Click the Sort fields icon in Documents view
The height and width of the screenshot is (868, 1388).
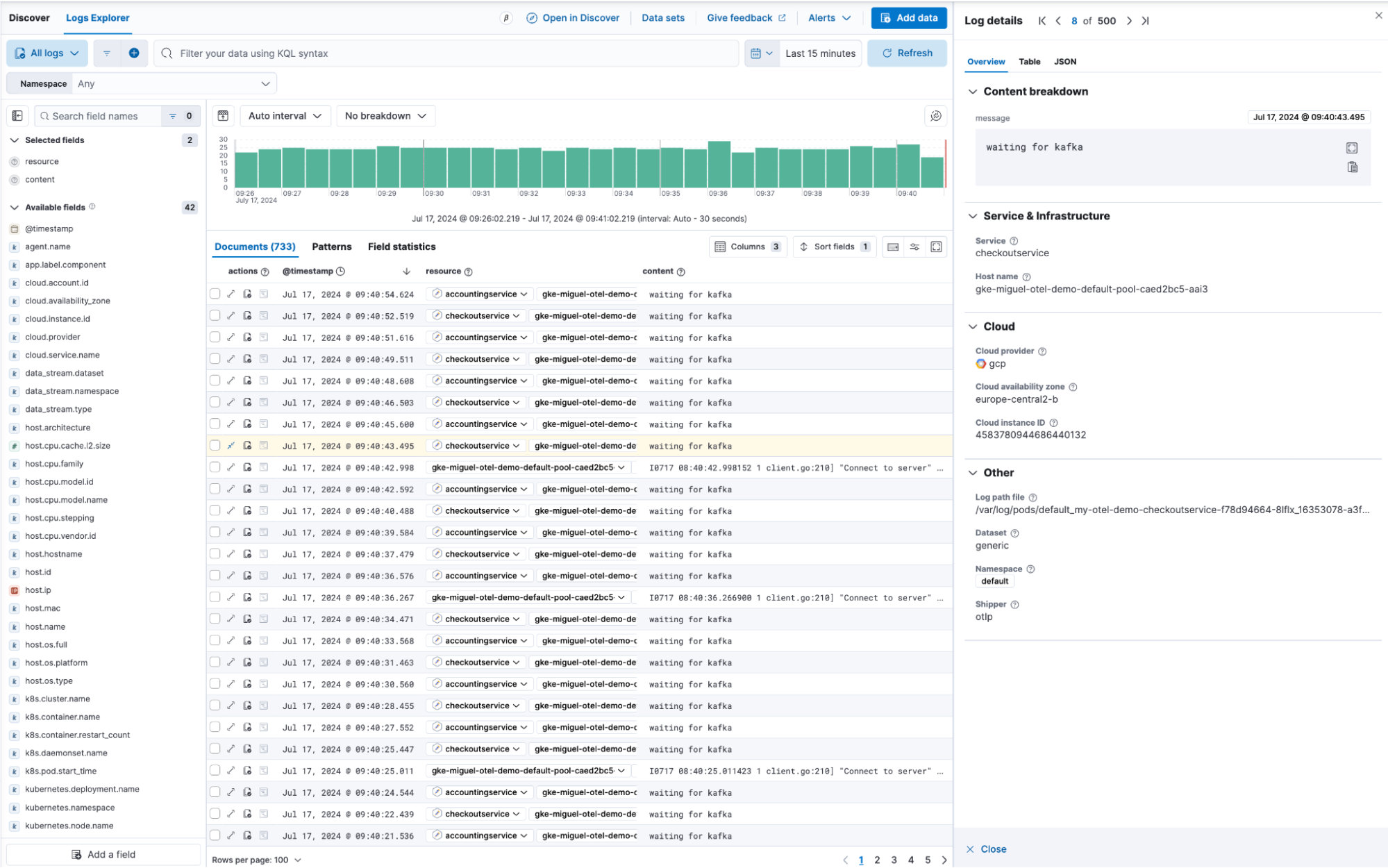point(834,247)
